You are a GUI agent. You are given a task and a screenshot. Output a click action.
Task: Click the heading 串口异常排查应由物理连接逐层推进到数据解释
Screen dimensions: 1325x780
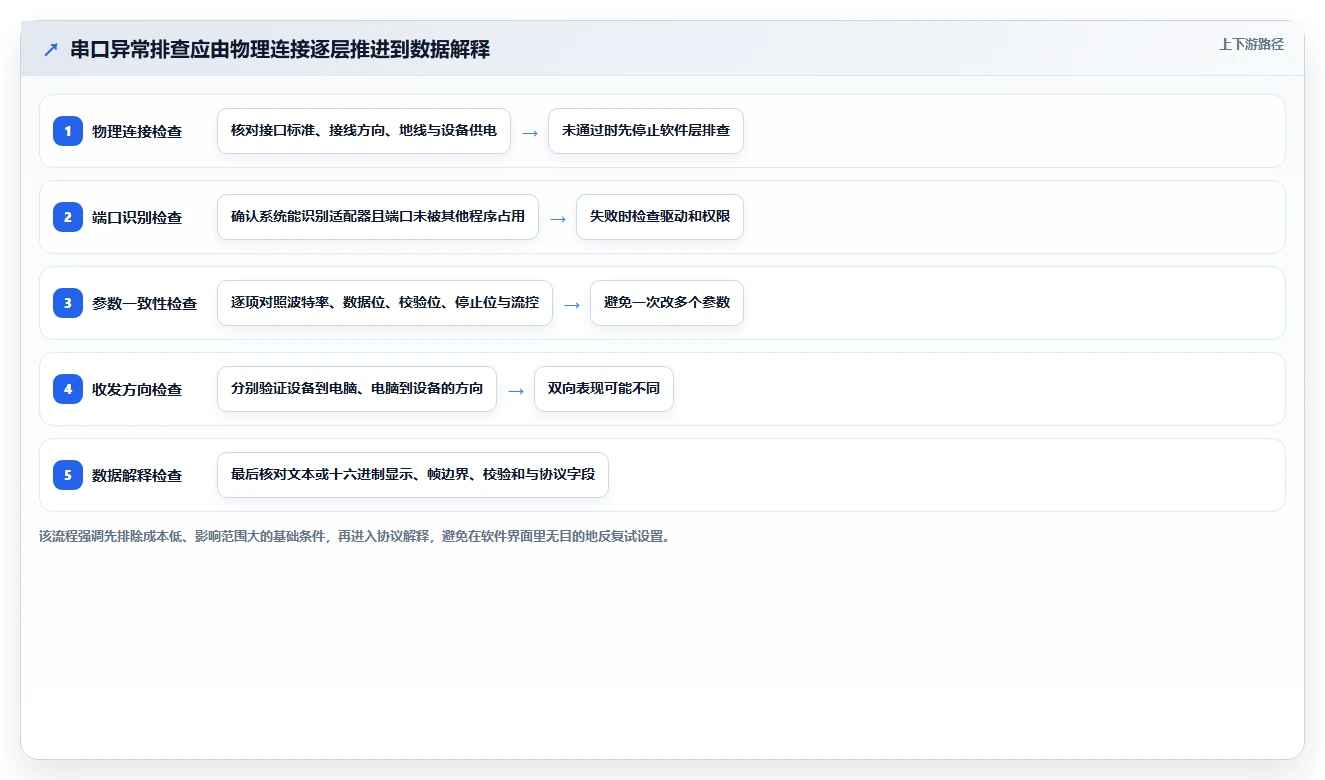[x=280, y=49]
